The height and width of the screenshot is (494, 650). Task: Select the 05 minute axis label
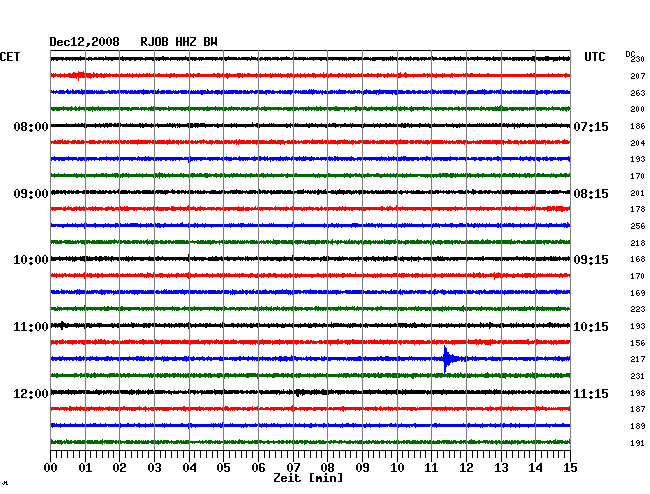pyautogui.click(x=223, y=468)
